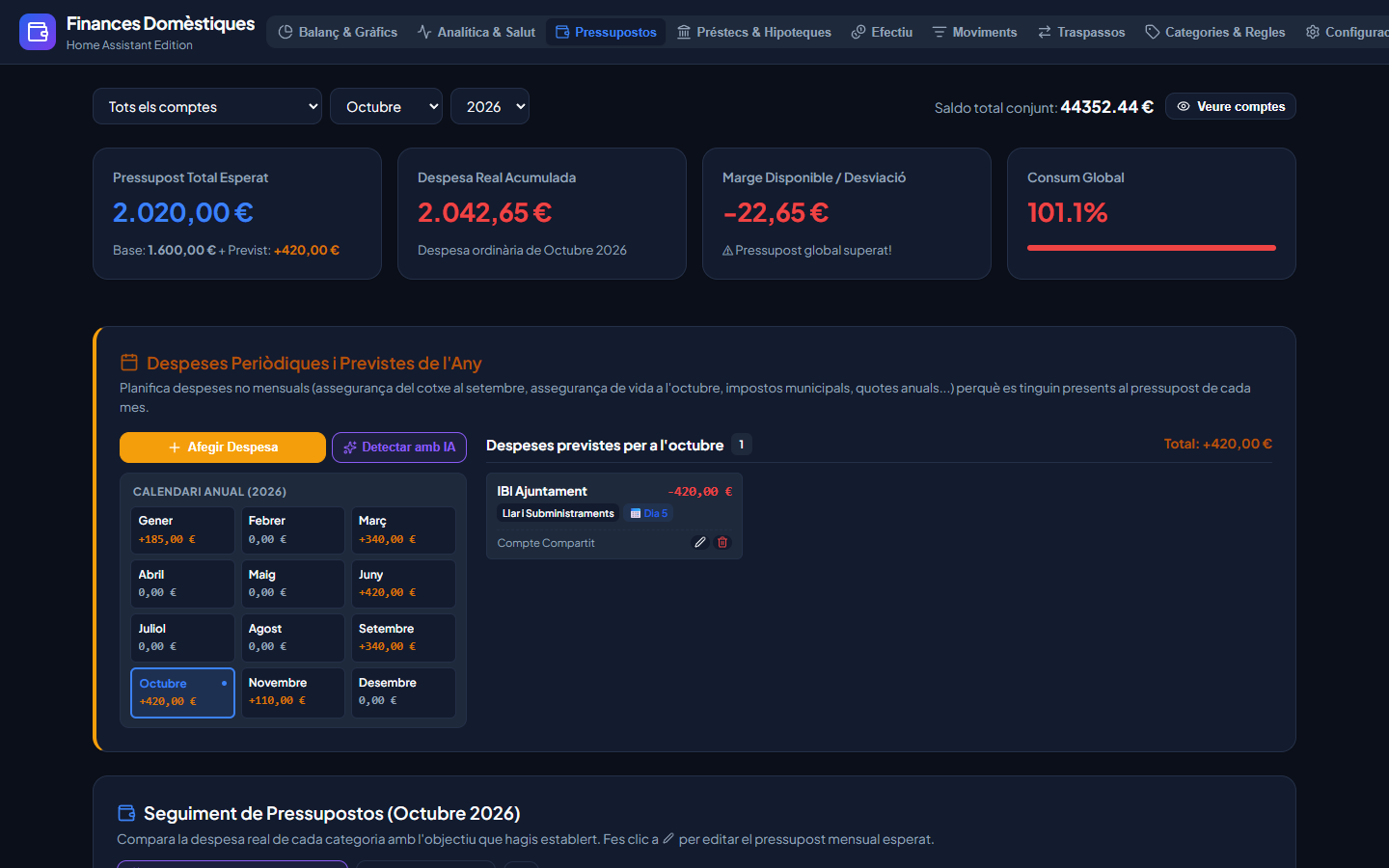The height and width of the screenshot is (868, 1389).
Task: Select Març in the annual calendar
Action: [403, 530]
